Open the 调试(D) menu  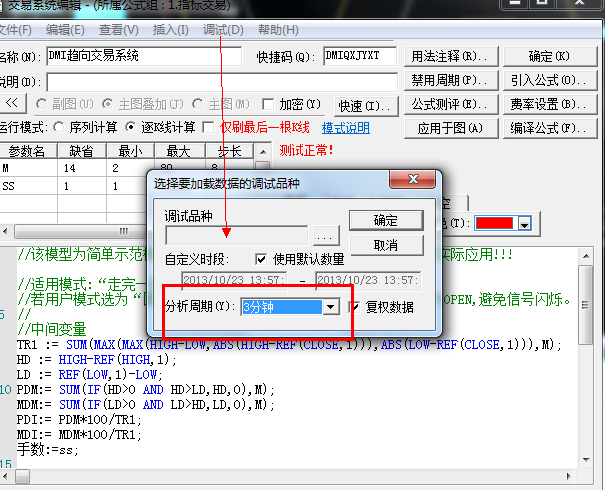coord(222,30)
